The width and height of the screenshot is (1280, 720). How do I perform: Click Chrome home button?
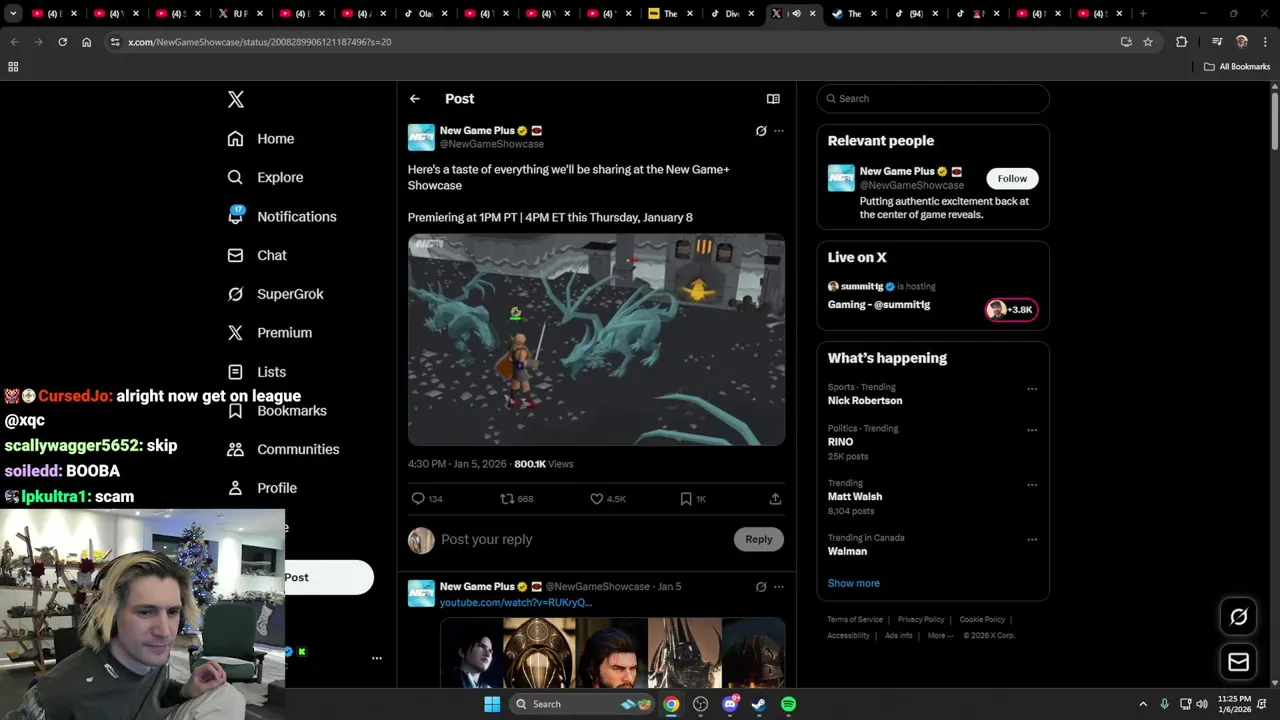(87, 42)
